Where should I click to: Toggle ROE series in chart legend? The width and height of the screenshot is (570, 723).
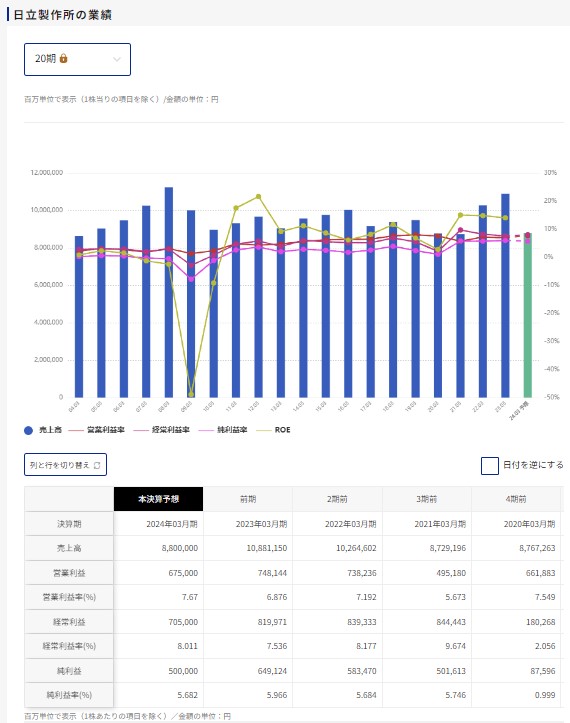273,430
